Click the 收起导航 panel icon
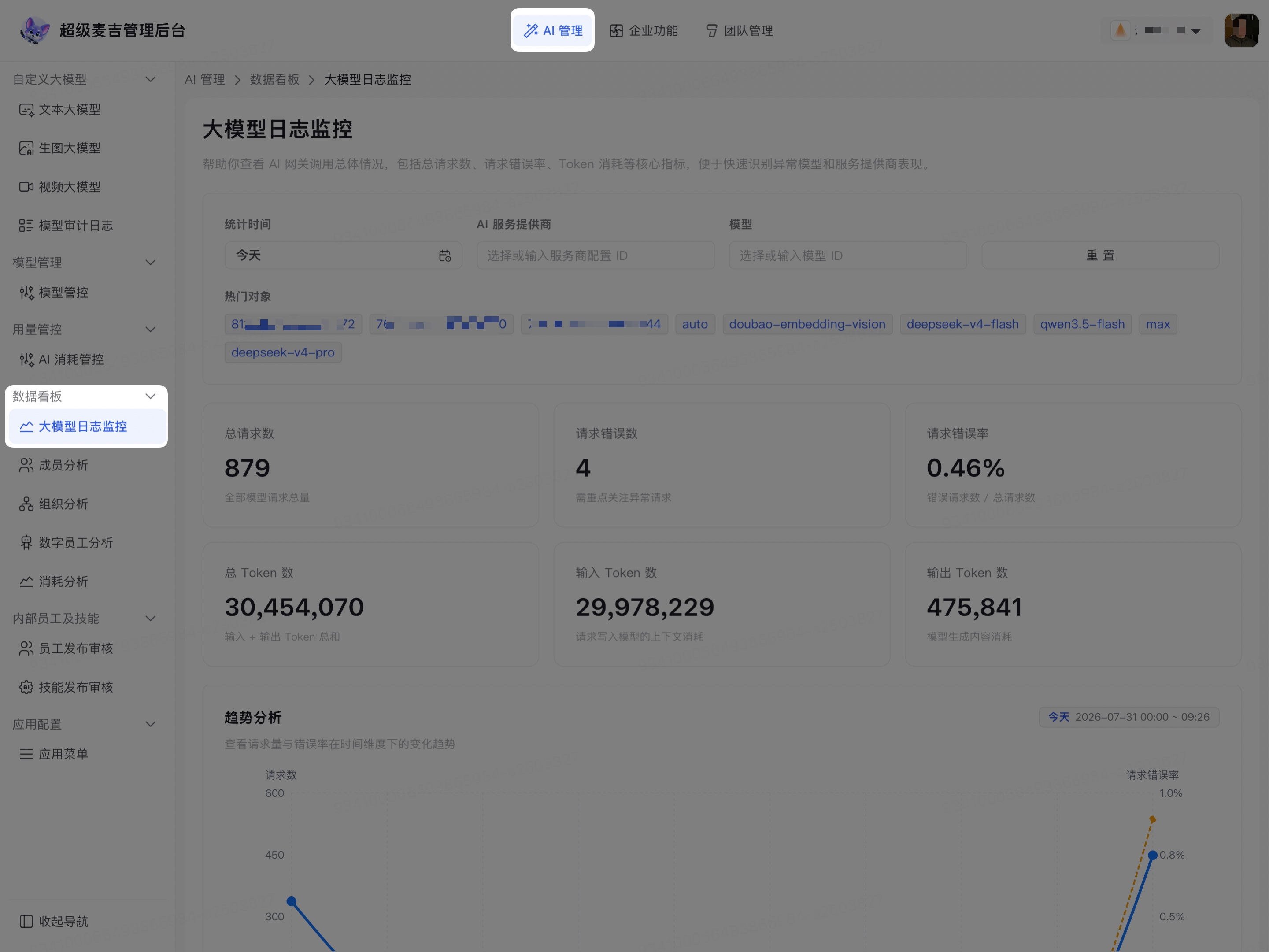Viewport: 1269px width, 952px height. (26, 922)
